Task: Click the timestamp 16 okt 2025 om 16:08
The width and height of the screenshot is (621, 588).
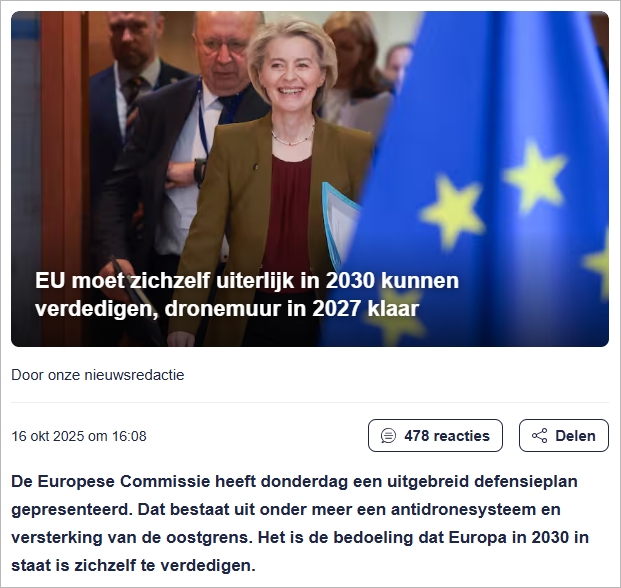Action: coord(79,436)
